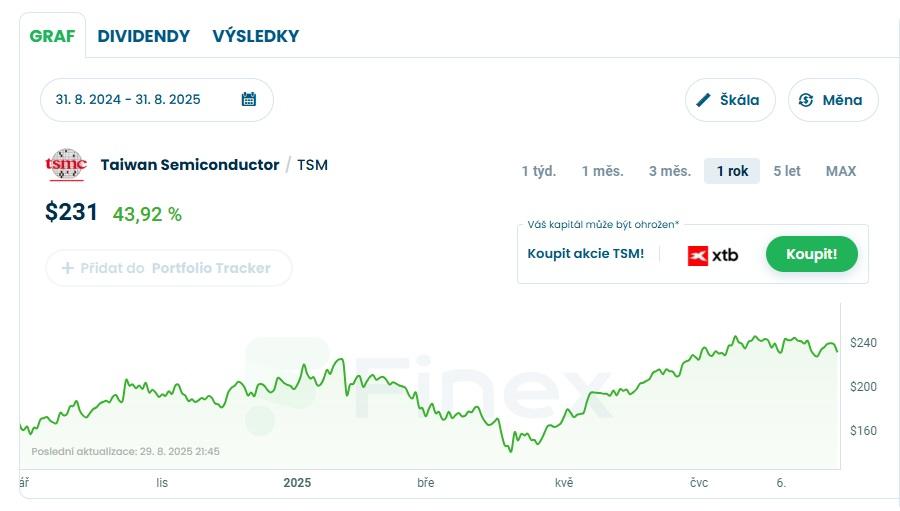The image size is (900, 511).
Task: Open the VÝSLEDKY tab
Action: point(255,36)
